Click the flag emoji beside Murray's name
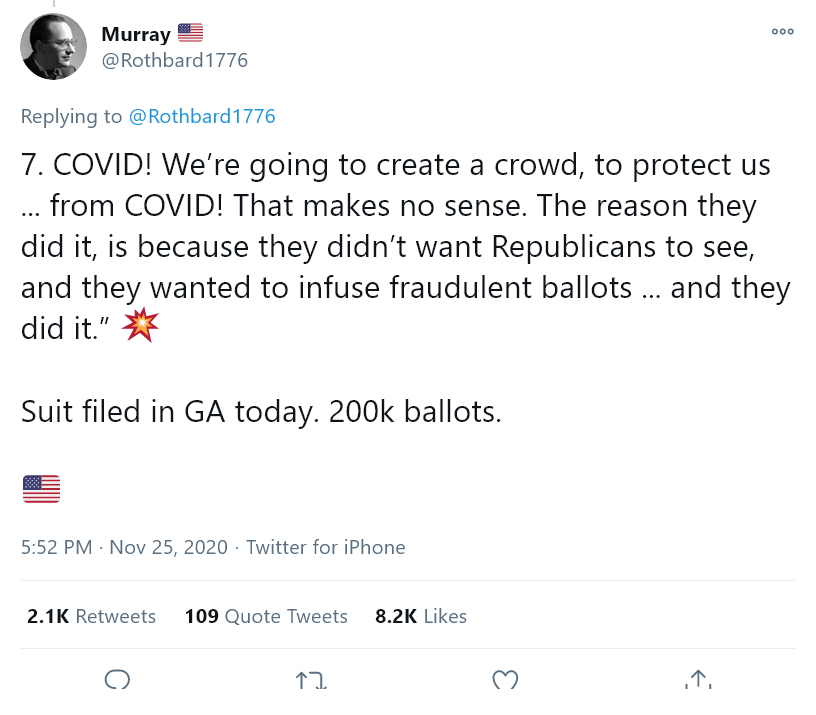816x715 pixels. [190, 33]
